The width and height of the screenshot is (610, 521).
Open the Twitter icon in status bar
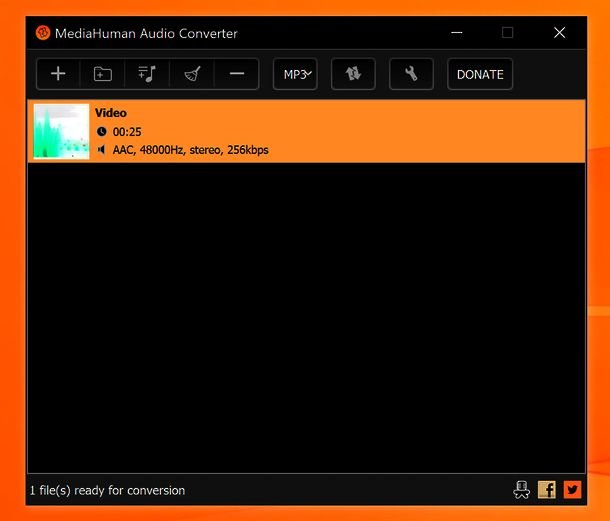(x=572, y=489)
